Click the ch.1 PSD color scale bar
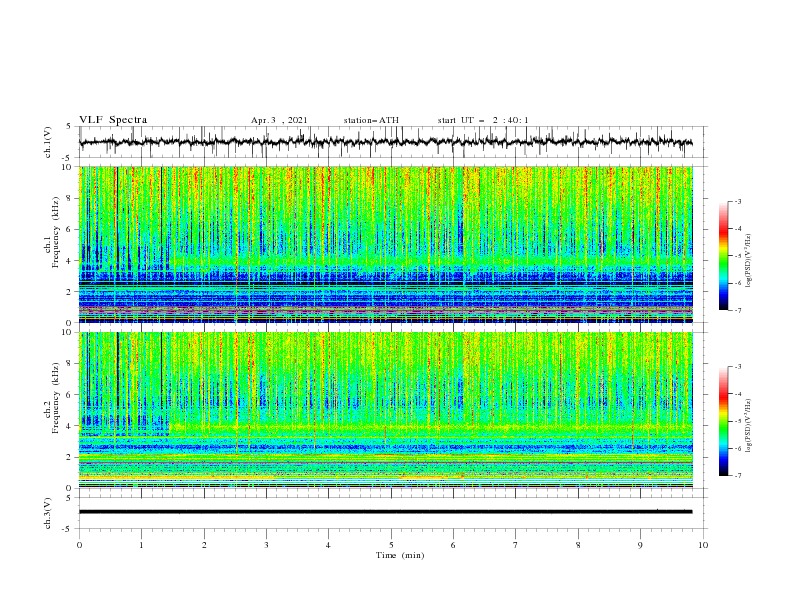The height and width of the screenshot is (612, 792). [x=723, y=256]
